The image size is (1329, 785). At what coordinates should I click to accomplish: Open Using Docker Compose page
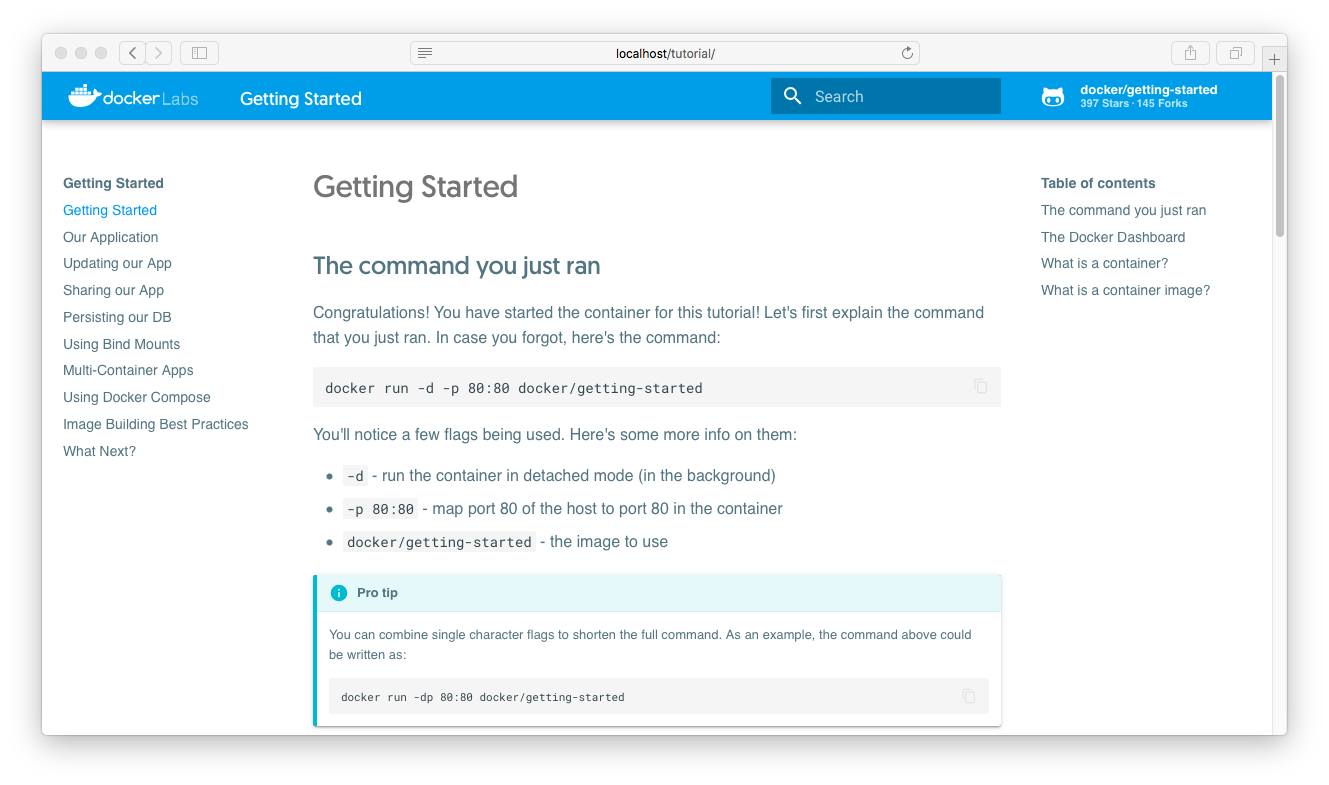pos(137,397)
